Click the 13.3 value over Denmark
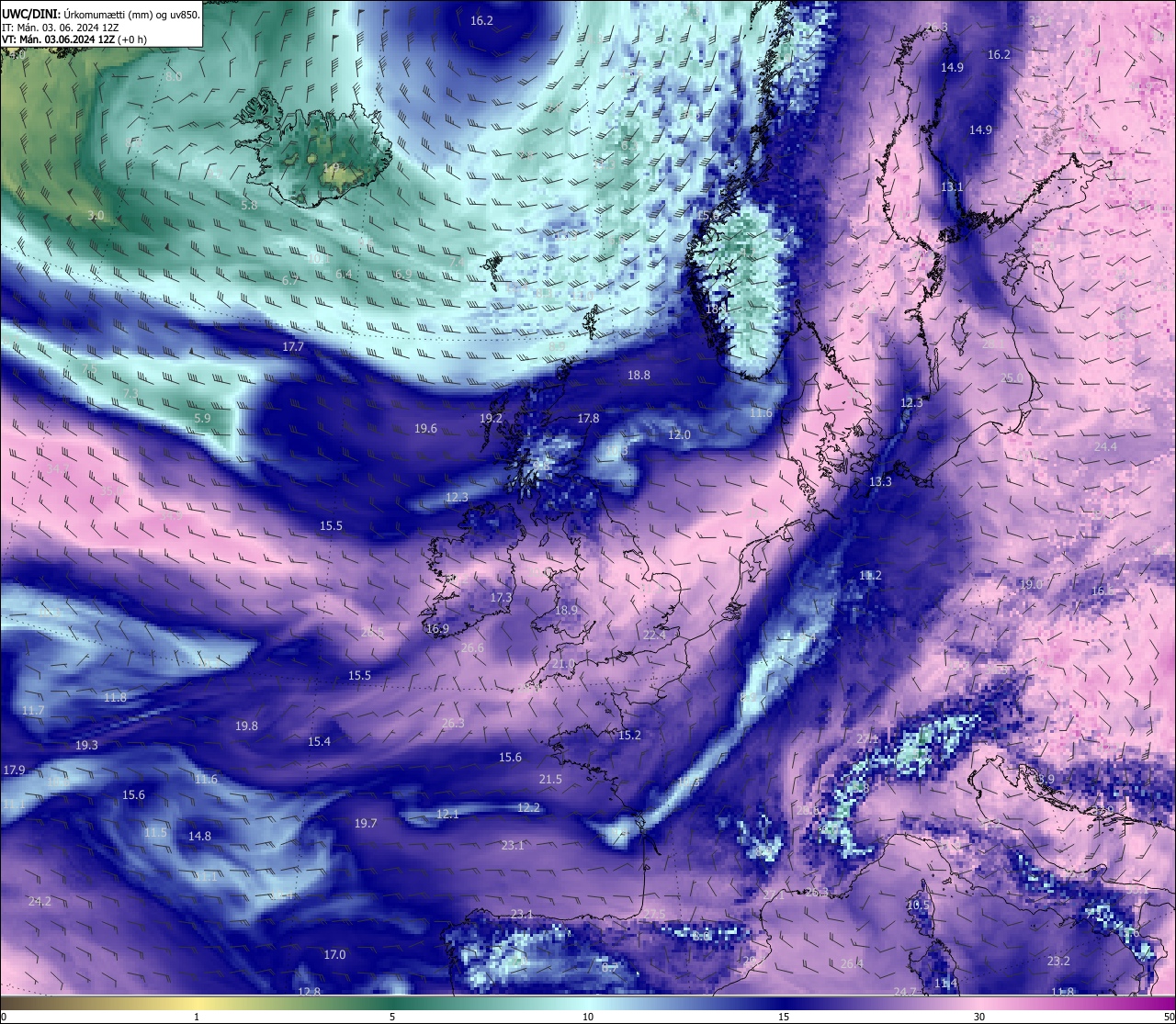 click(x=880, y=481)
